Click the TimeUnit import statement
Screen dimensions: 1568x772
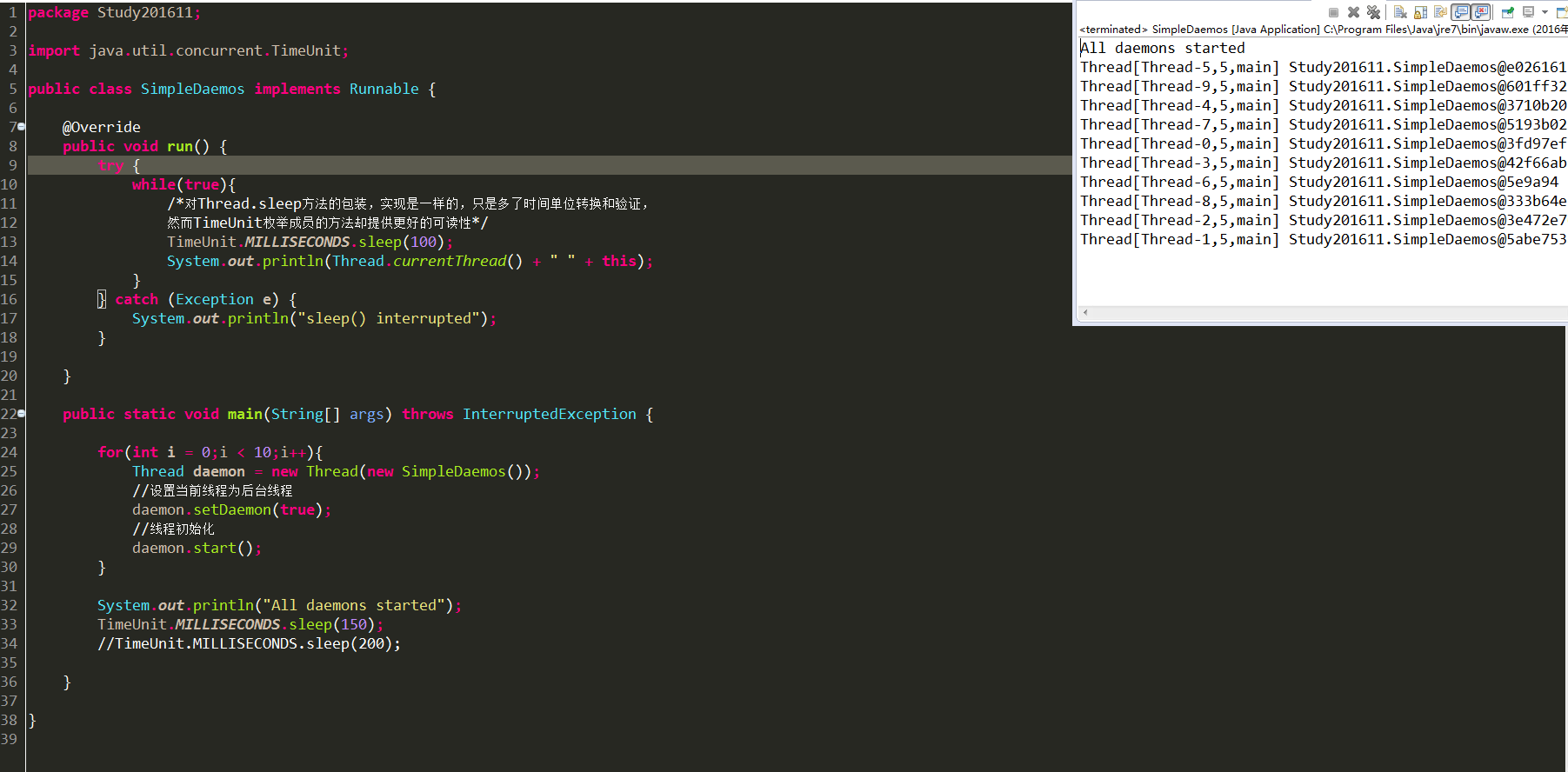(x=188, y=50)
